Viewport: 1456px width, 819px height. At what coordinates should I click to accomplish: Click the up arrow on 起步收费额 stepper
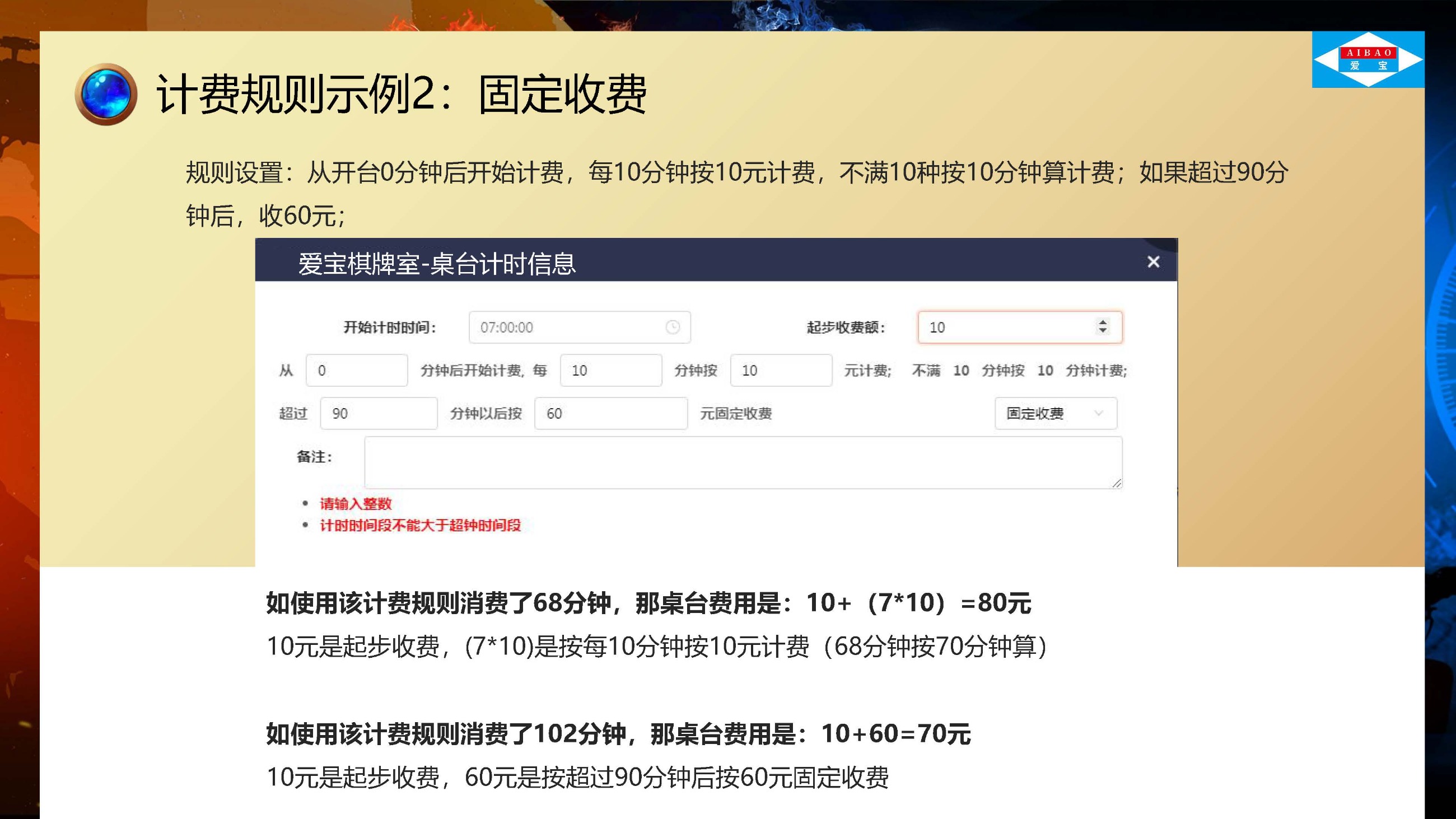click(1103, 322)
